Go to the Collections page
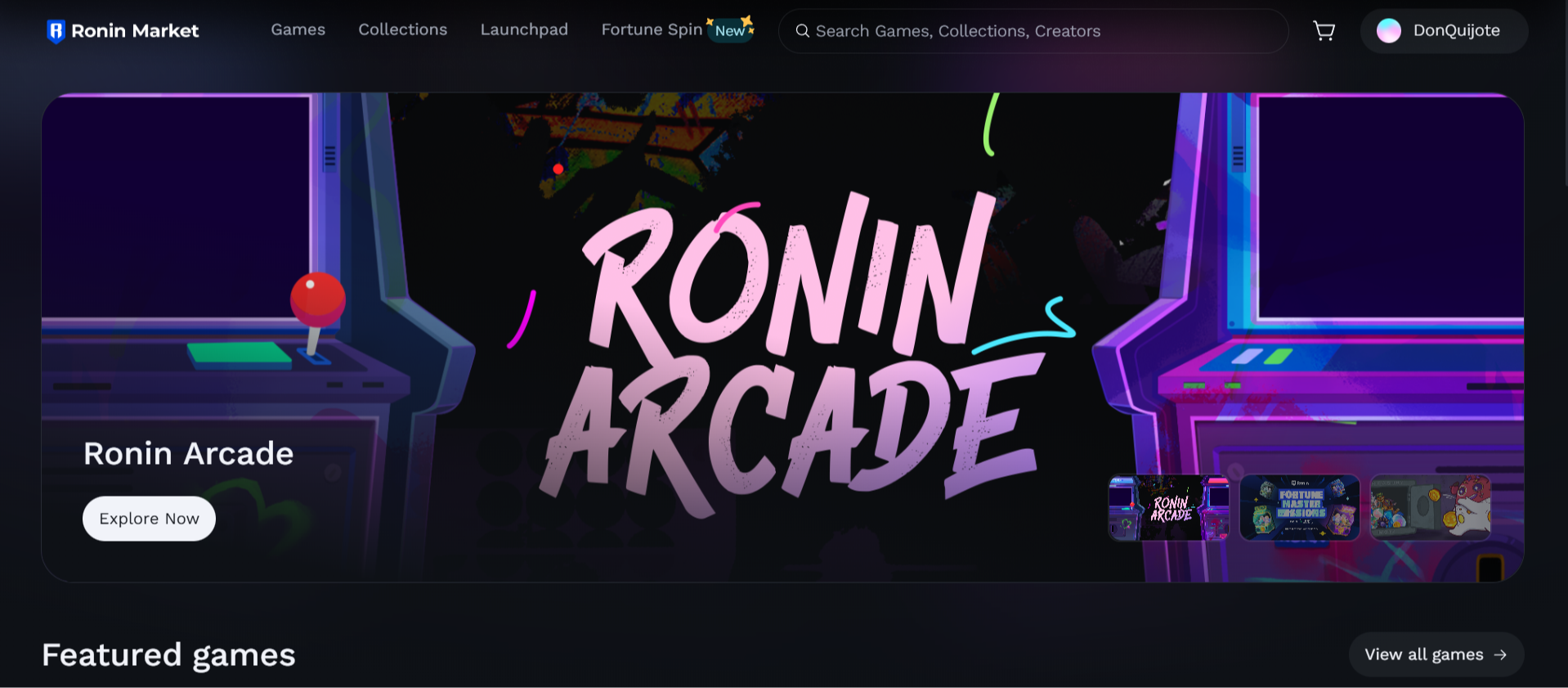This screenshot has width=1568, height=688. coord(402,29)
